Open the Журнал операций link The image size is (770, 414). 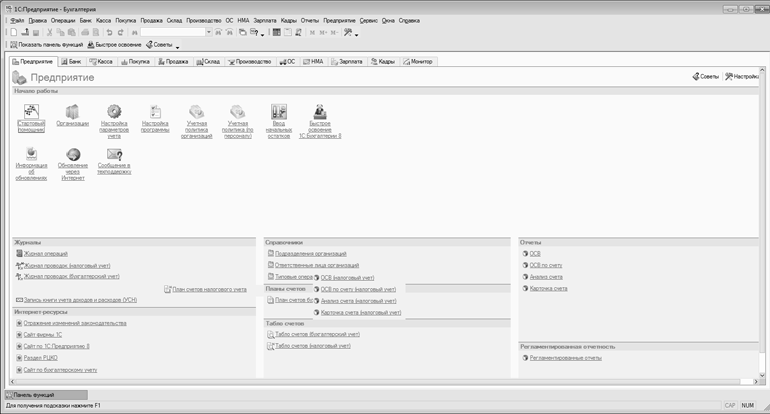tap(45, 254)
